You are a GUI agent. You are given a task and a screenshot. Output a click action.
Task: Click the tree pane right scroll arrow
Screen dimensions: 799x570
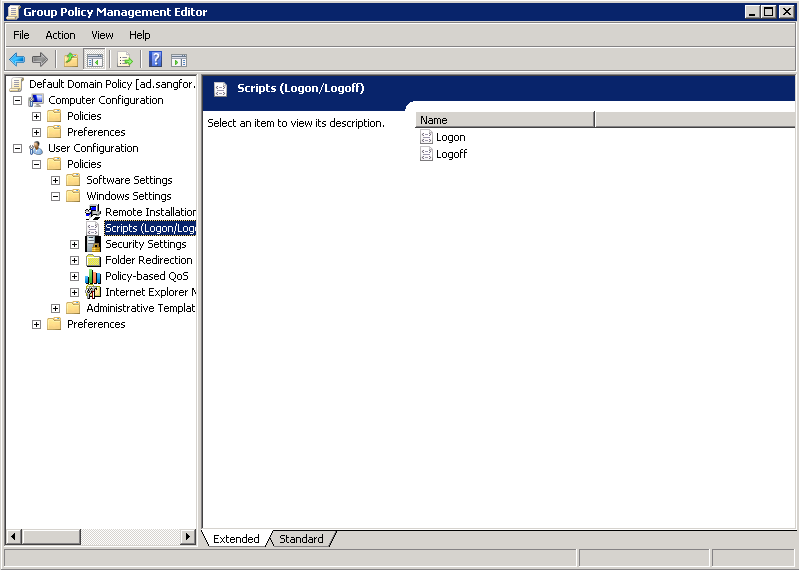pos(188,537)
